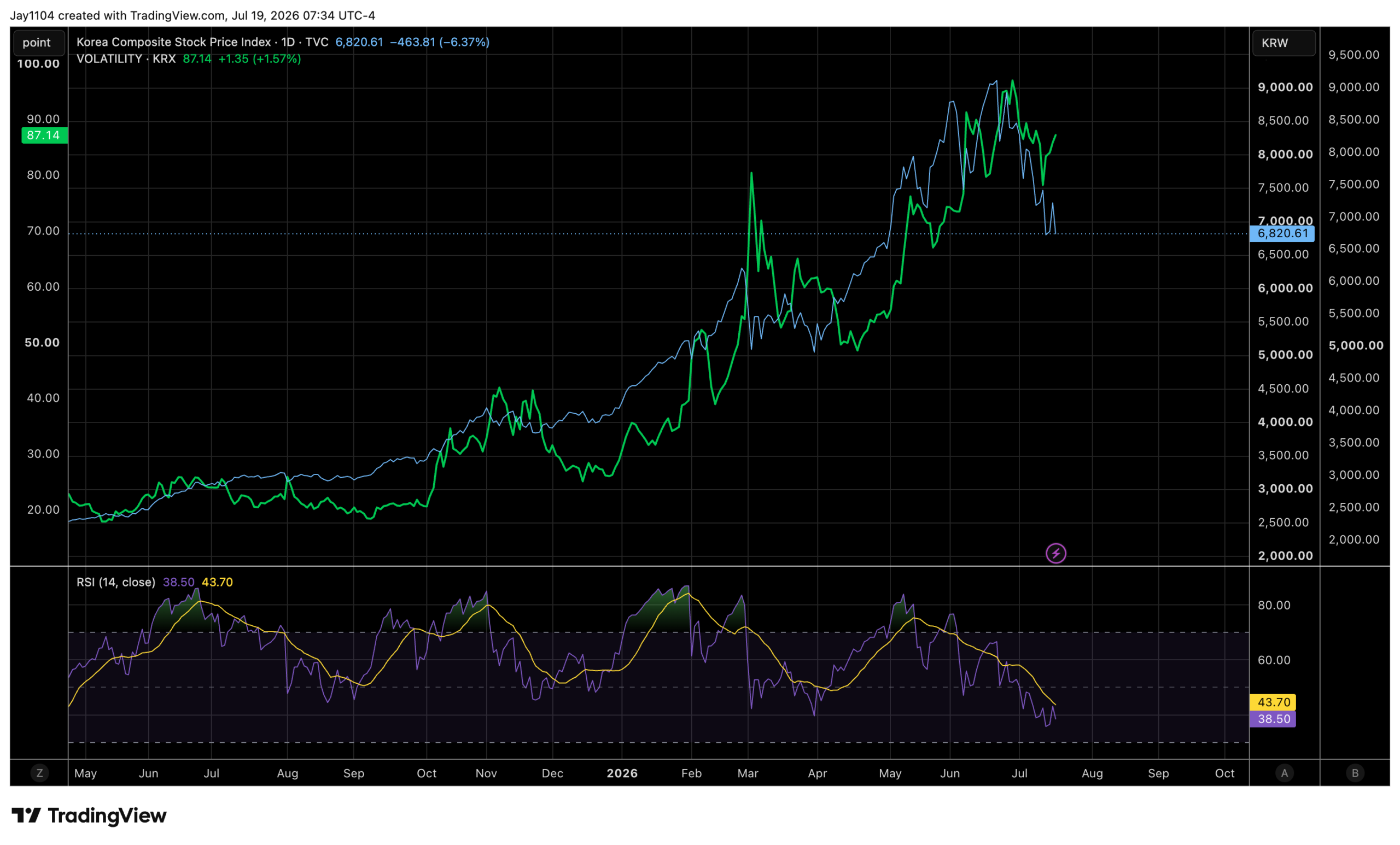Click the green 87.14 price label on left axis
This screenshot has height=845, width=1400.
point(44,135)
